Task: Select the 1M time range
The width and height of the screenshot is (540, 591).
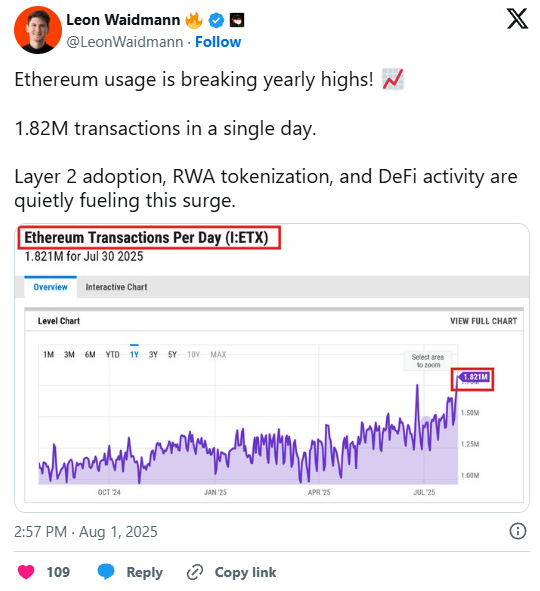Action: 48,355
